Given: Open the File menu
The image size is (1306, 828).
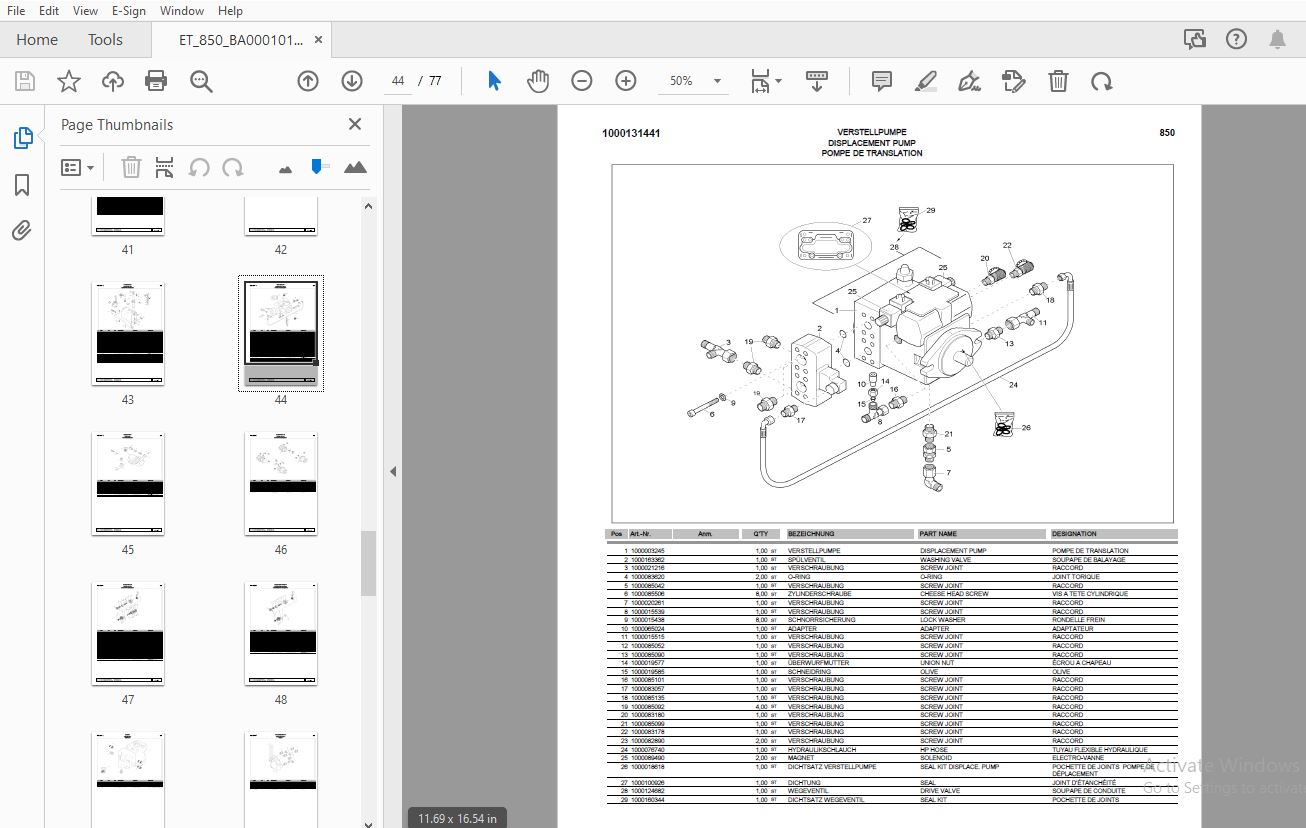Looking at the screenshot, I should click(x=16, y=11).
